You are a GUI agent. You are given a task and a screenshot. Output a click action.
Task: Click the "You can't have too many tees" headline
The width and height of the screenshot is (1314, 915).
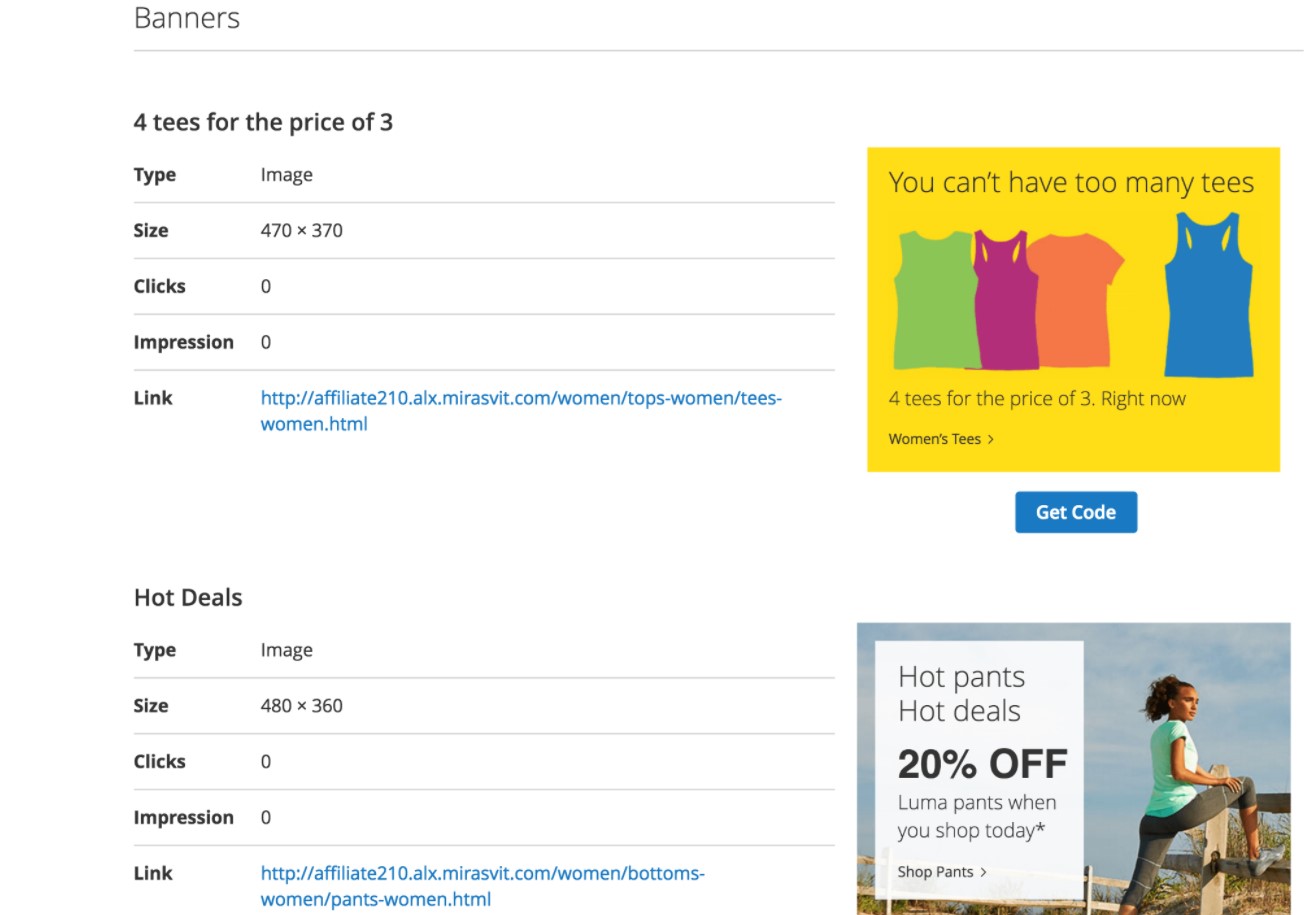[x=1071, y=183]
